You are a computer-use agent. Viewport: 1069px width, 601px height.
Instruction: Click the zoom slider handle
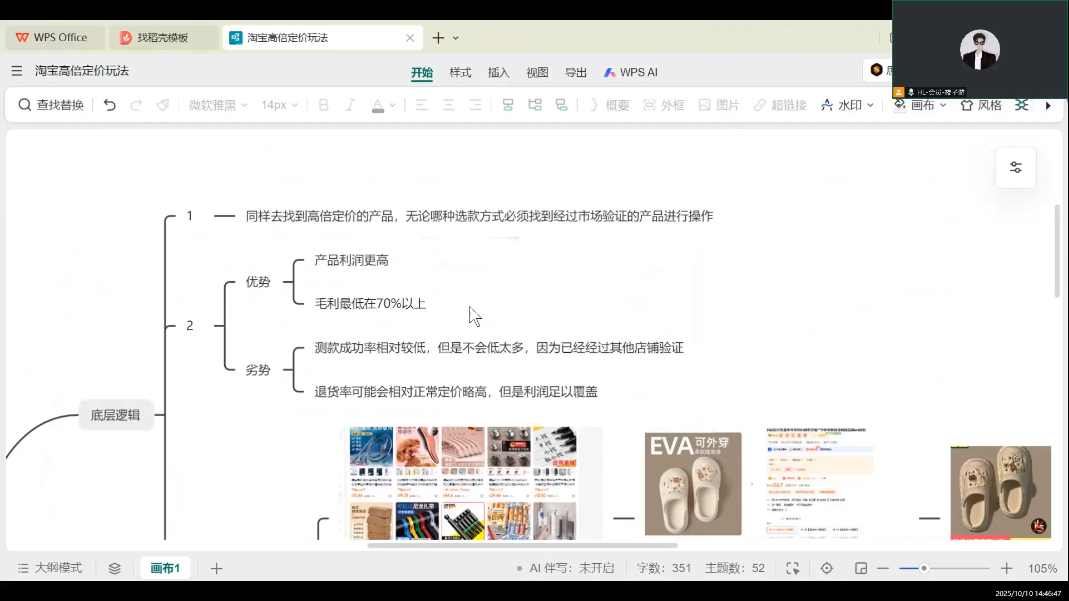pos(924,568)
